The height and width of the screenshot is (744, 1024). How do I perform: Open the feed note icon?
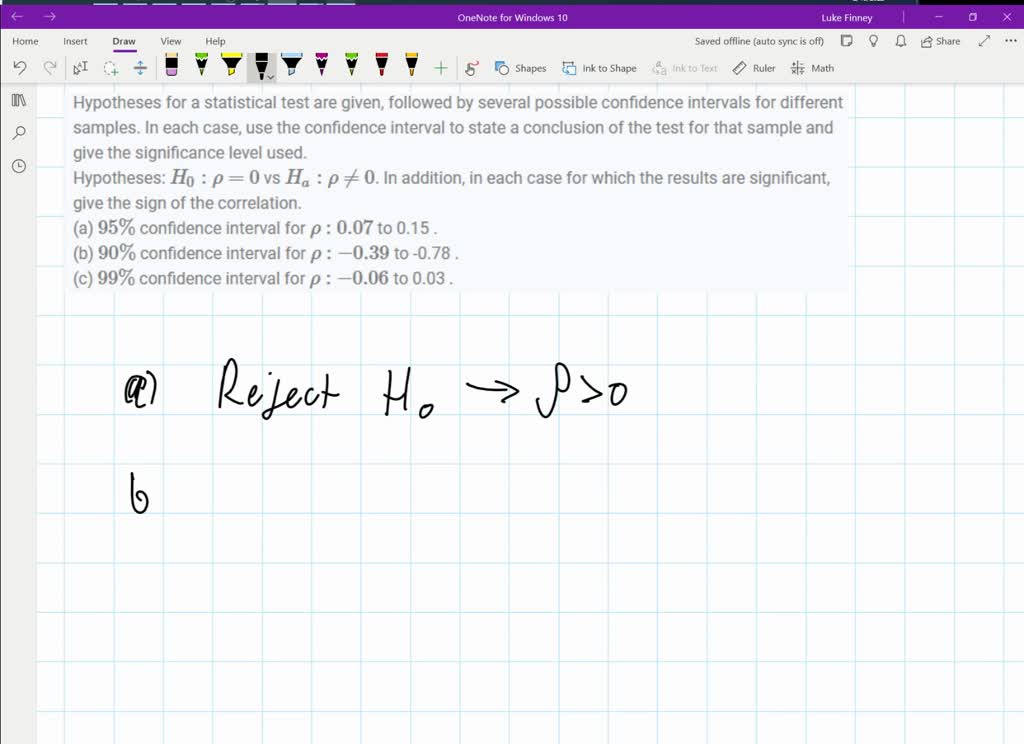click(846, 41)
